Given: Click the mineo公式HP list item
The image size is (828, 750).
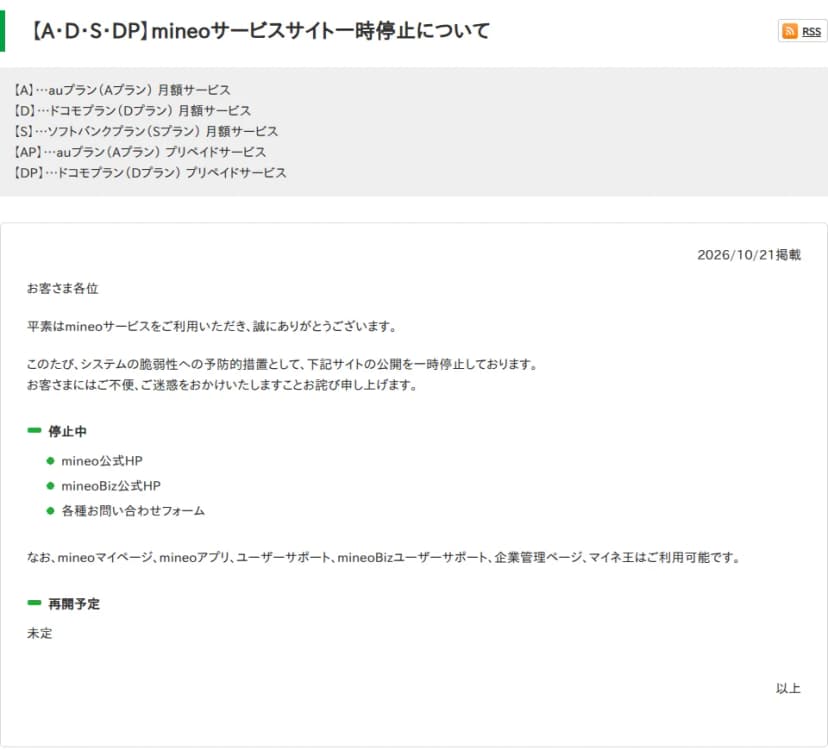Looking at the screenshot, I should pyautogui.click(x=102, y=461).
